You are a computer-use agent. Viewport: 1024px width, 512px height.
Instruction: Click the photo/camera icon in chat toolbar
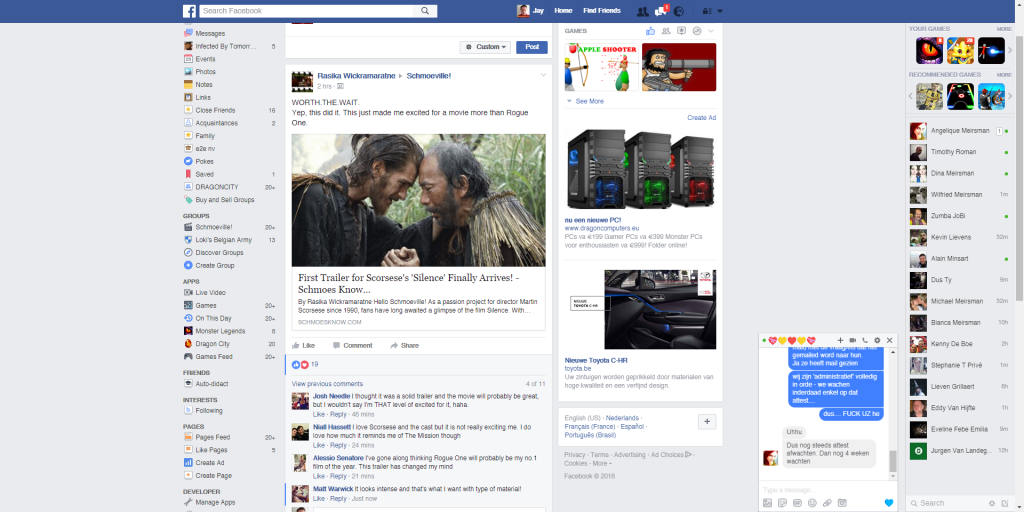(842, 503)
